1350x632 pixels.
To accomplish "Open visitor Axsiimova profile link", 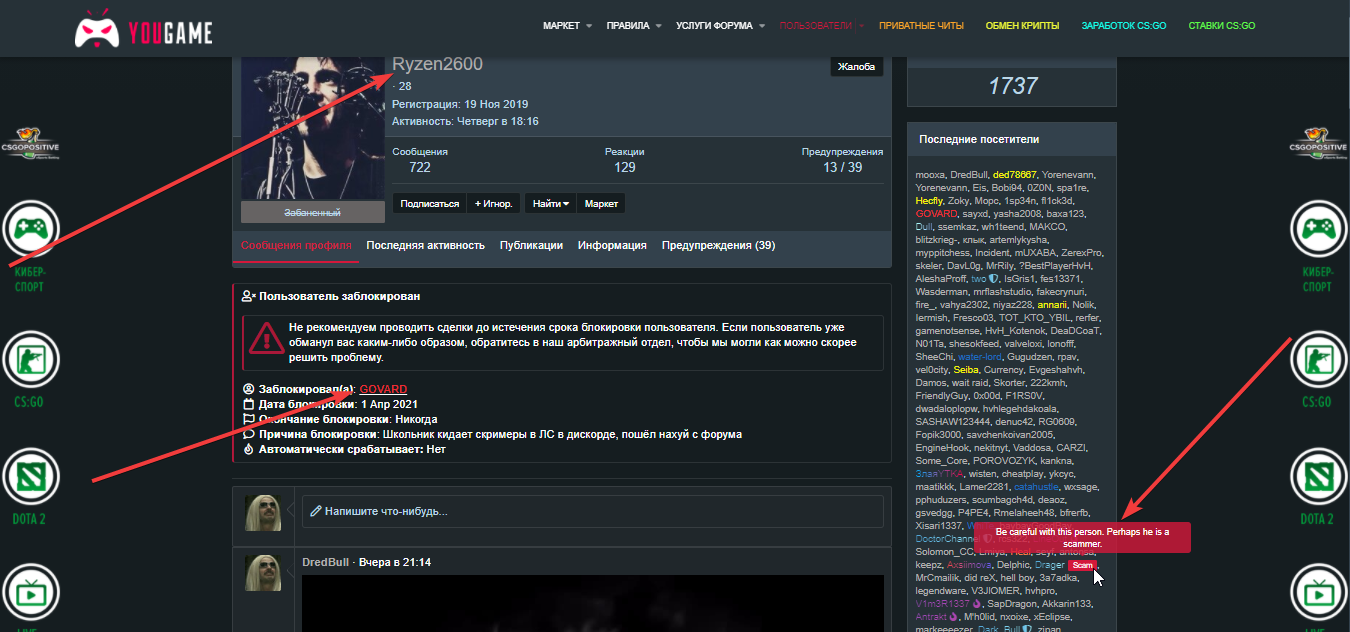I will point(968,564).
